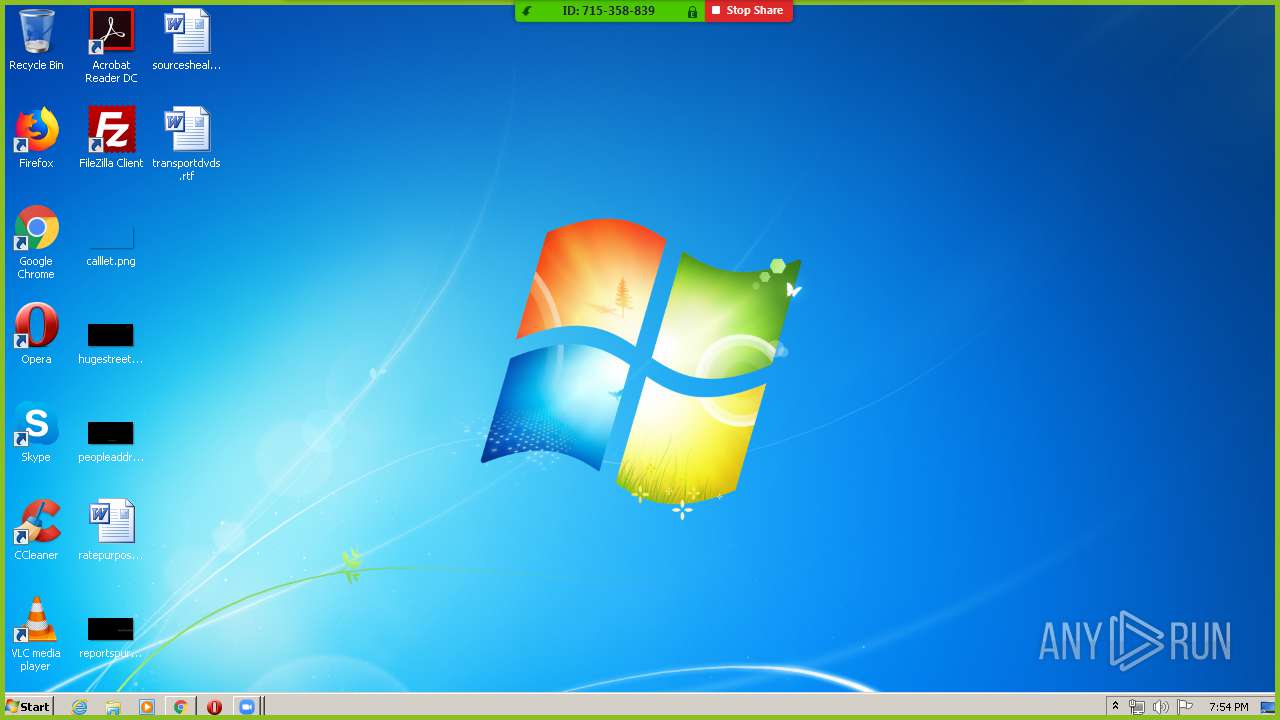Open Windows Explorer folder in taskbar
Screen dimensions: 1280x720
pyautogui.click(x=113, y=707)
